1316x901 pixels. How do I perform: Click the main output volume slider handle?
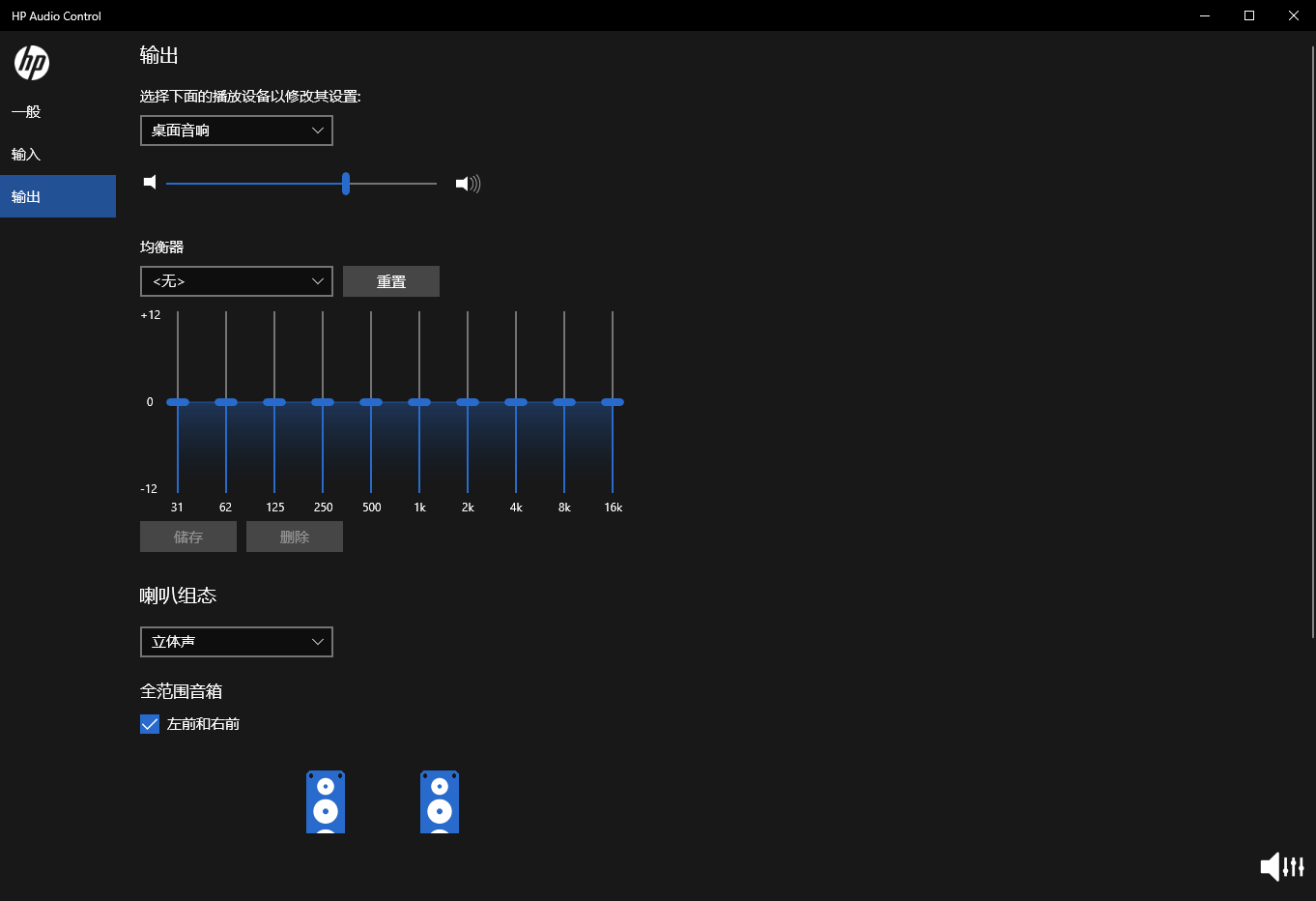tap(345, 183)
